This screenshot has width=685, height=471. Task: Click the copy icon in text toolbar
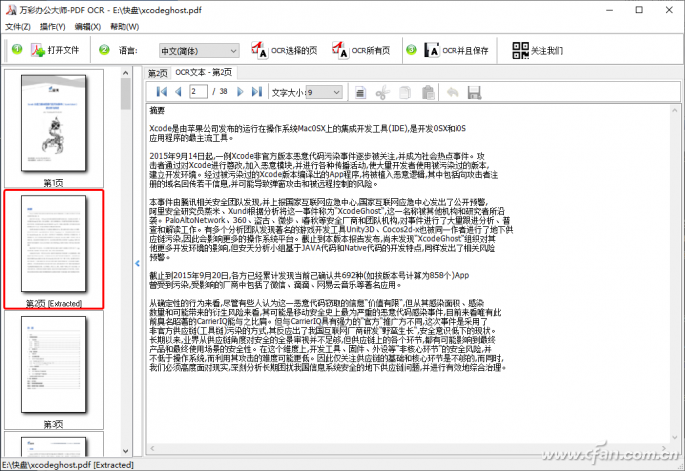[x=405, y=92]
